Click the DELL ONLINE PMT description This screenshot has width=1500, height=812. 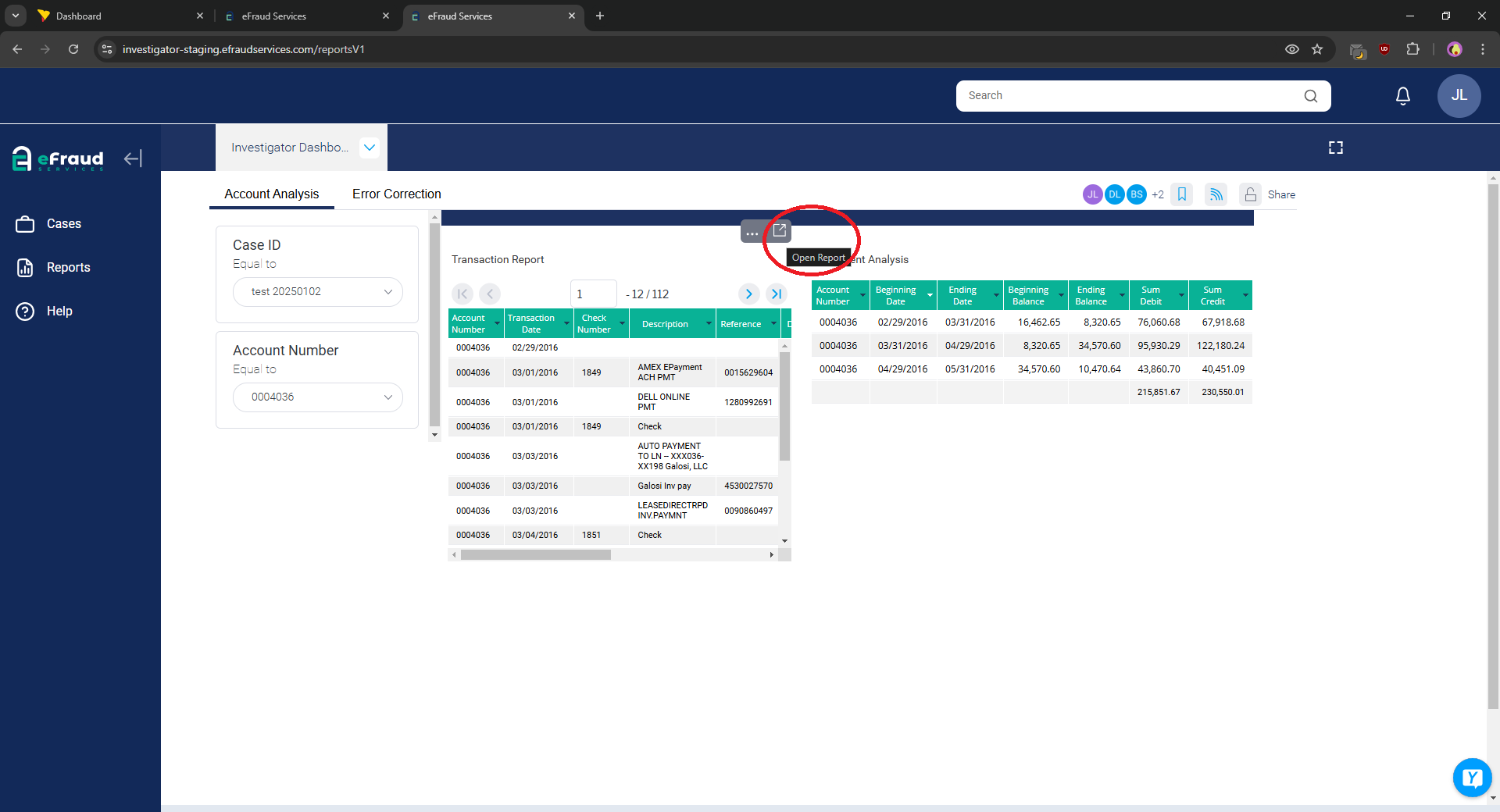click(663, 402)
